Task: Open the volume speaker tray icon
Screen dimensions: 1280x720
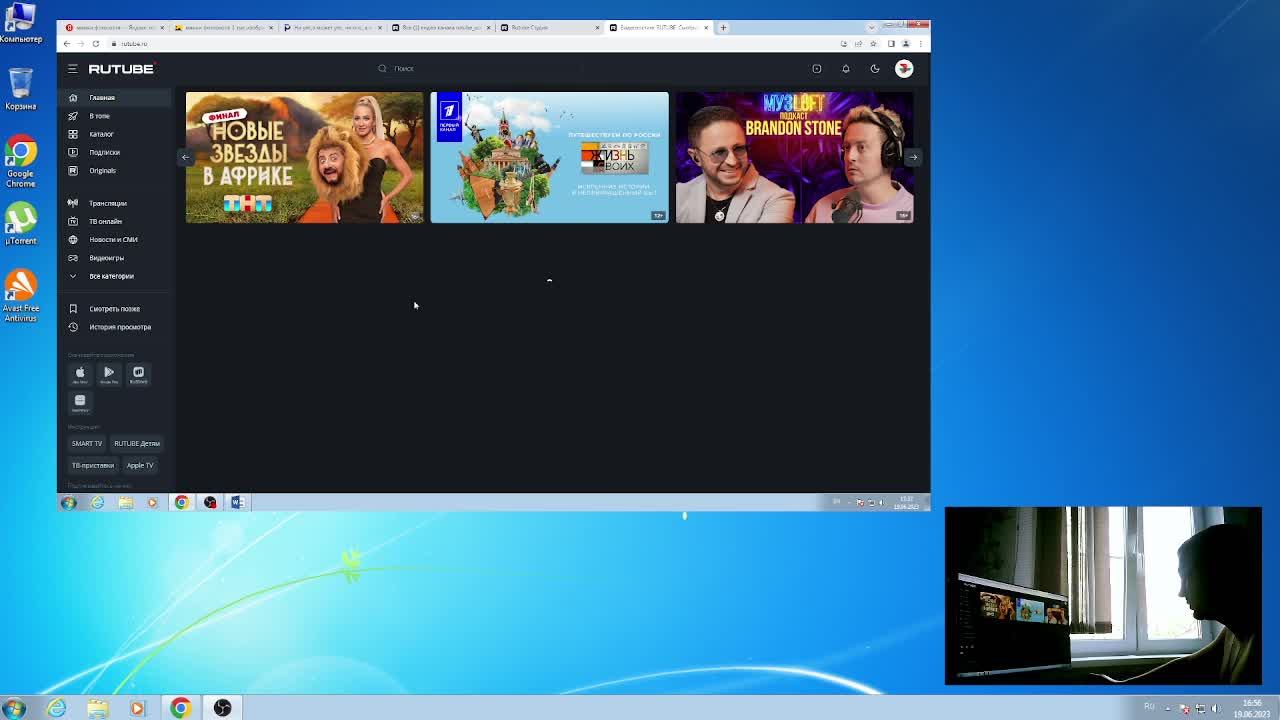Action: (x=1216, y=708)
